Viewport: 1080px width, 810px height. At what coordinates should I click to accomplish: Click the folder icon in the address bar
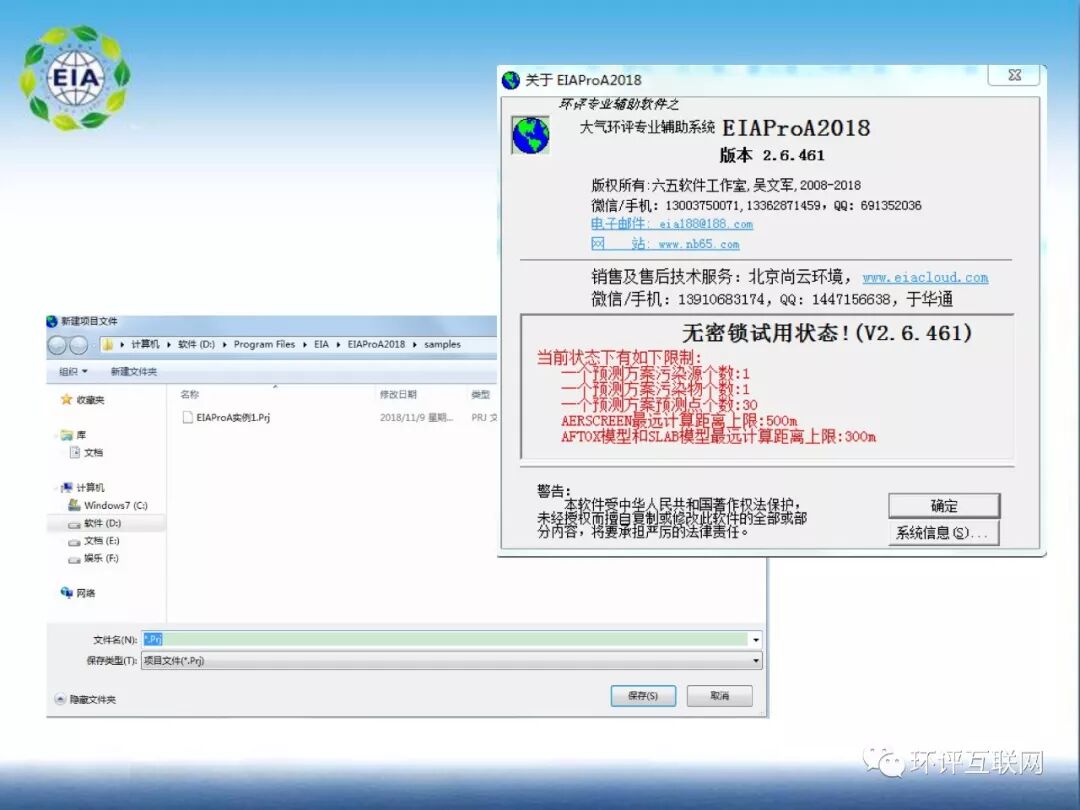107,344
